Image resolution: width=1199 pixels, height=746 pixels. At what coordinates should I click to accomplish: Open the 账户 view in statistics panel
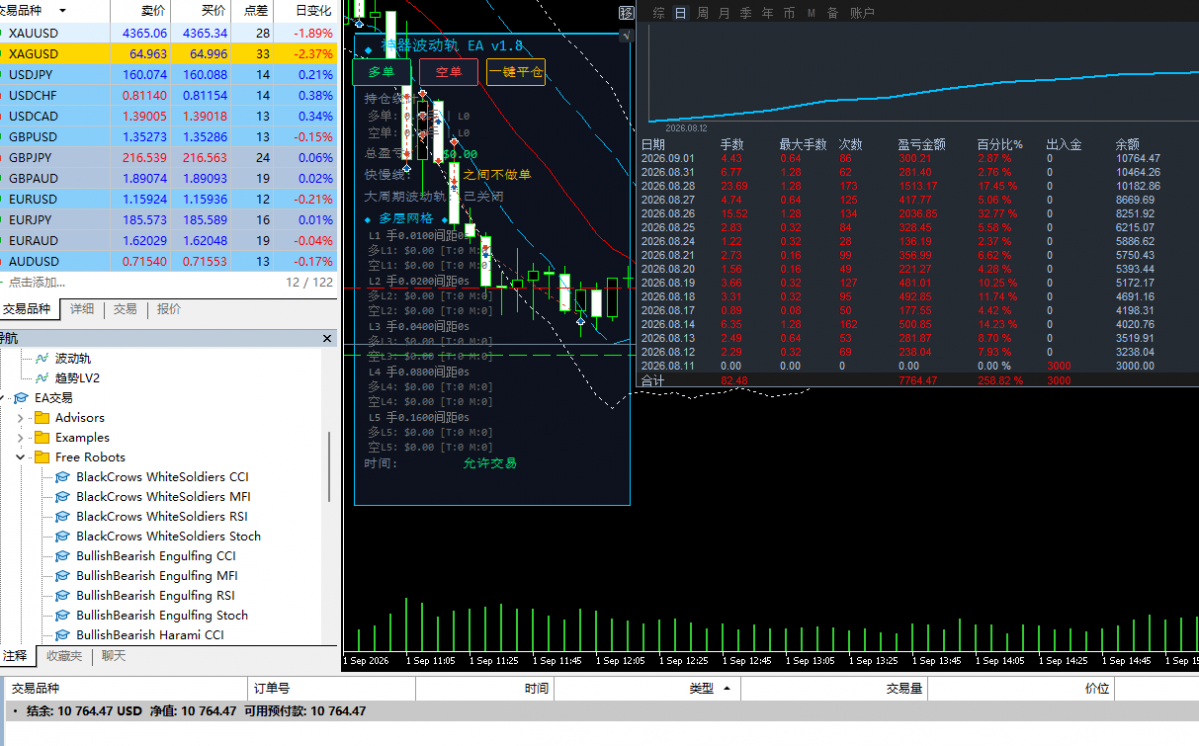point(862,13)
